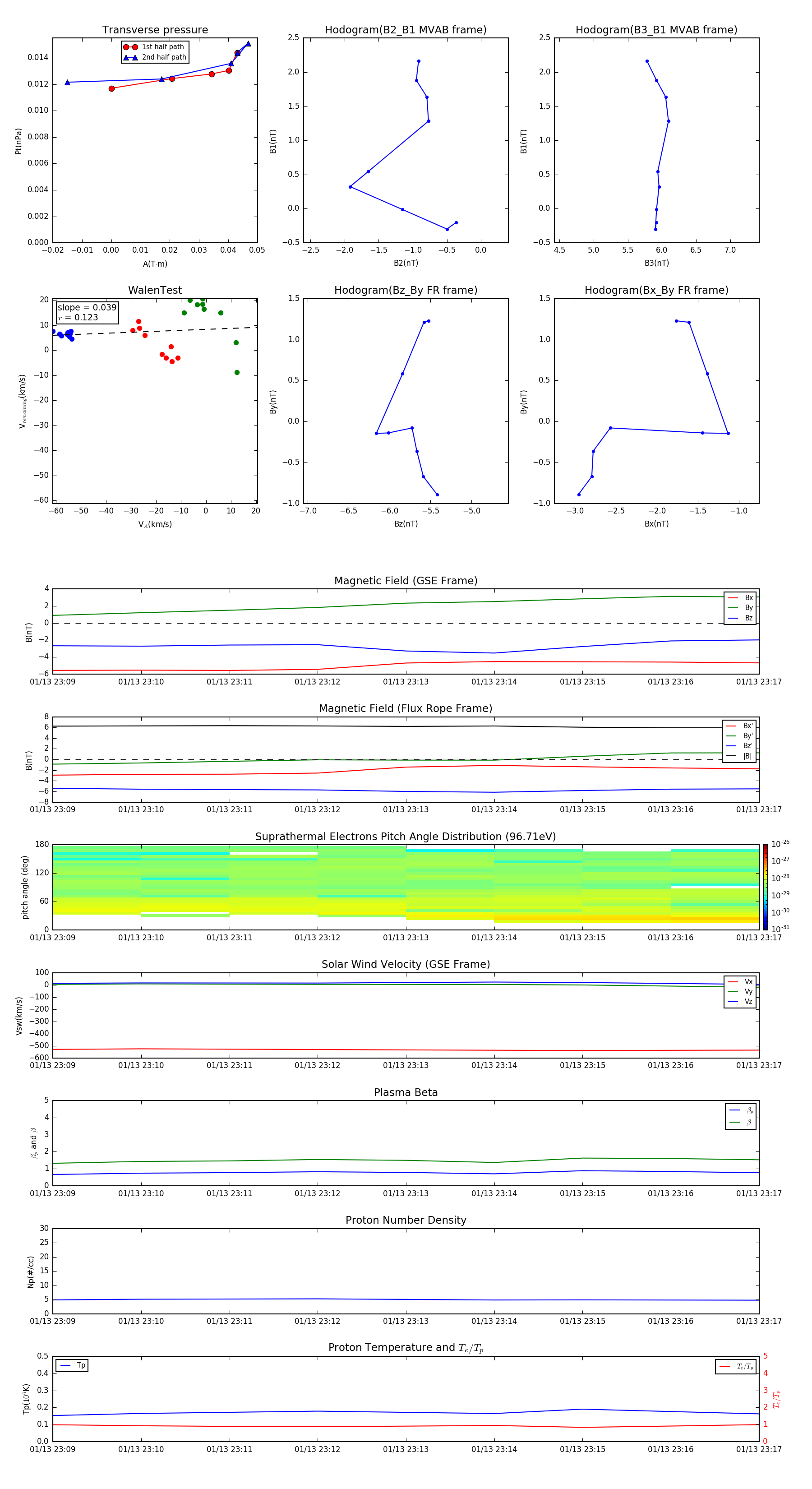The image size is (812, 1489).
Task: Click the "Tp(10^6K)" y-axis label
Action: (26, 1399)
